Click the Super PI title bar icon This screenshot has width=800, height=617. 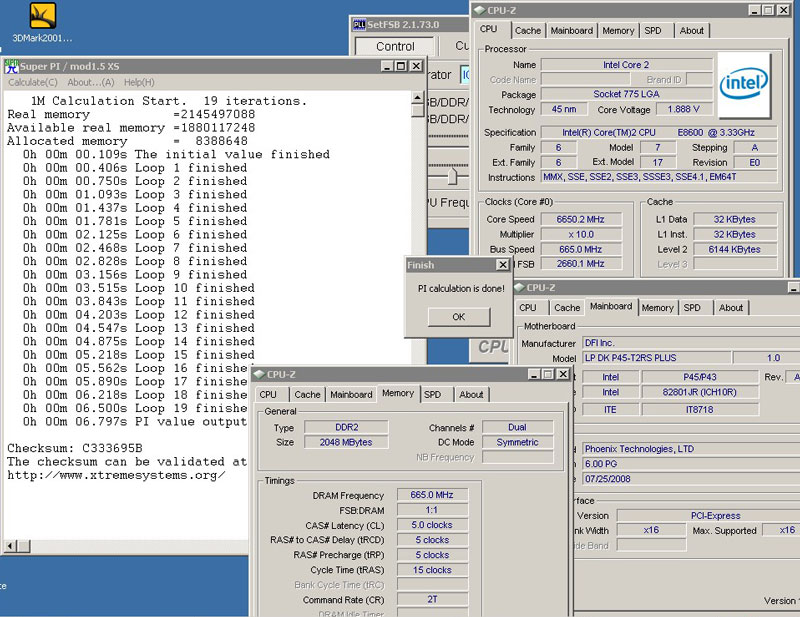[x=12, y=66]
